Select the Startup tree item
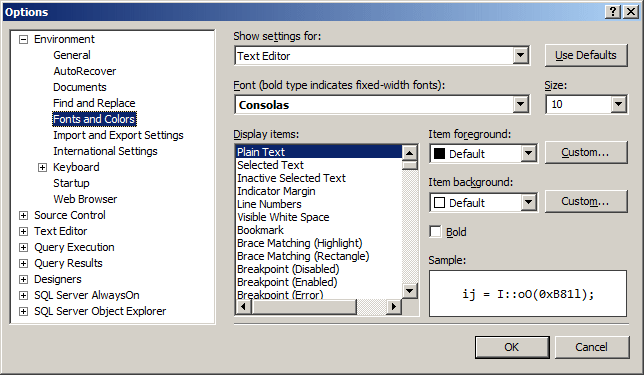 (x=71, y=183)
